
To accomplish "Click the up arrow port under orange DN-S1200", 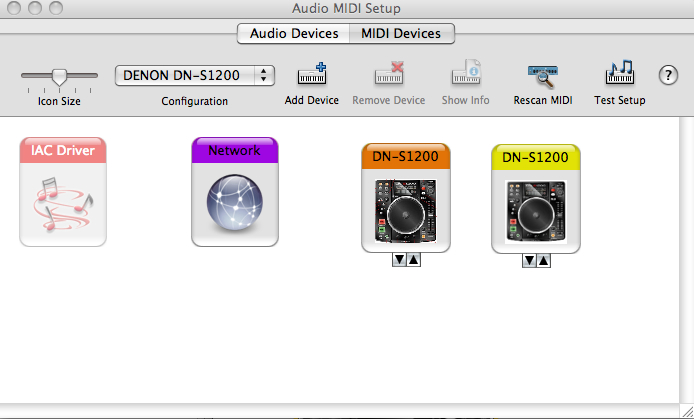I will click(413, 260).
